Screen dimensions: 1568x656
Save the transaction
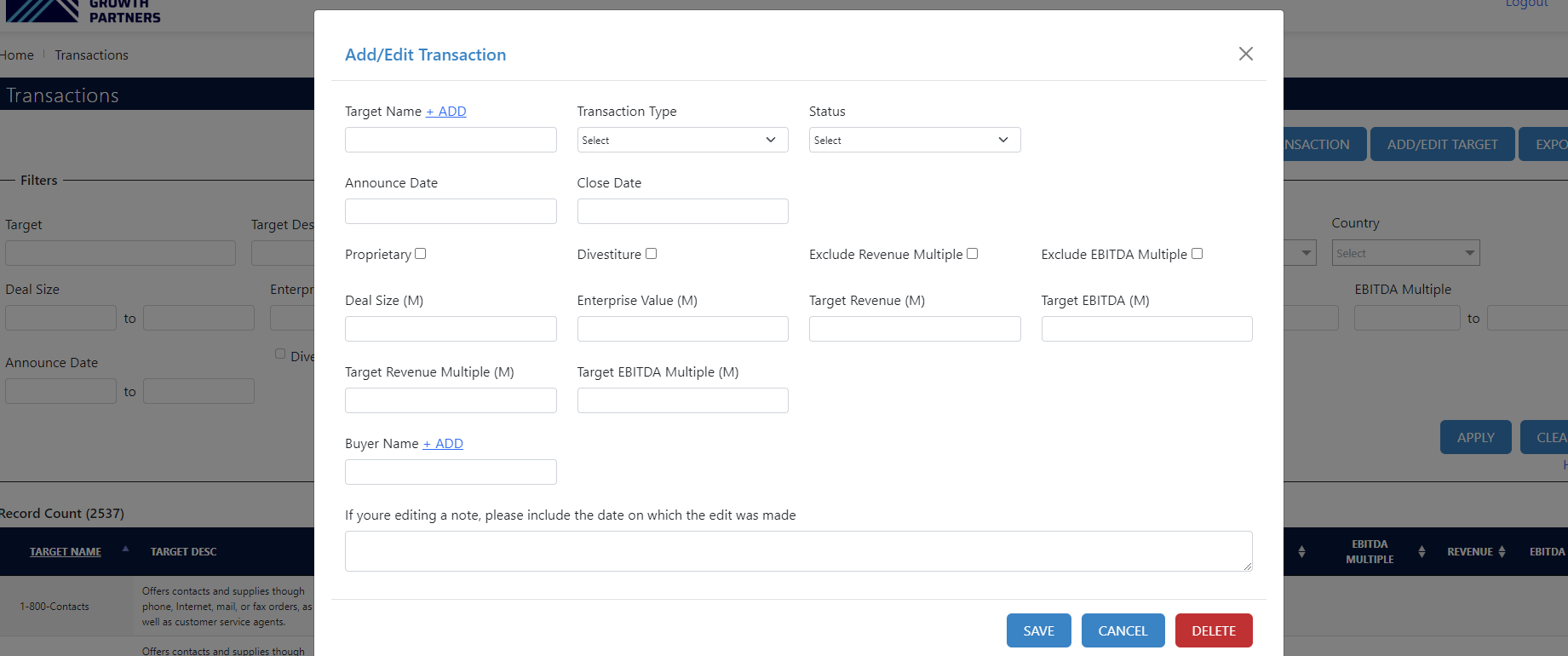tap(1038, 630)
